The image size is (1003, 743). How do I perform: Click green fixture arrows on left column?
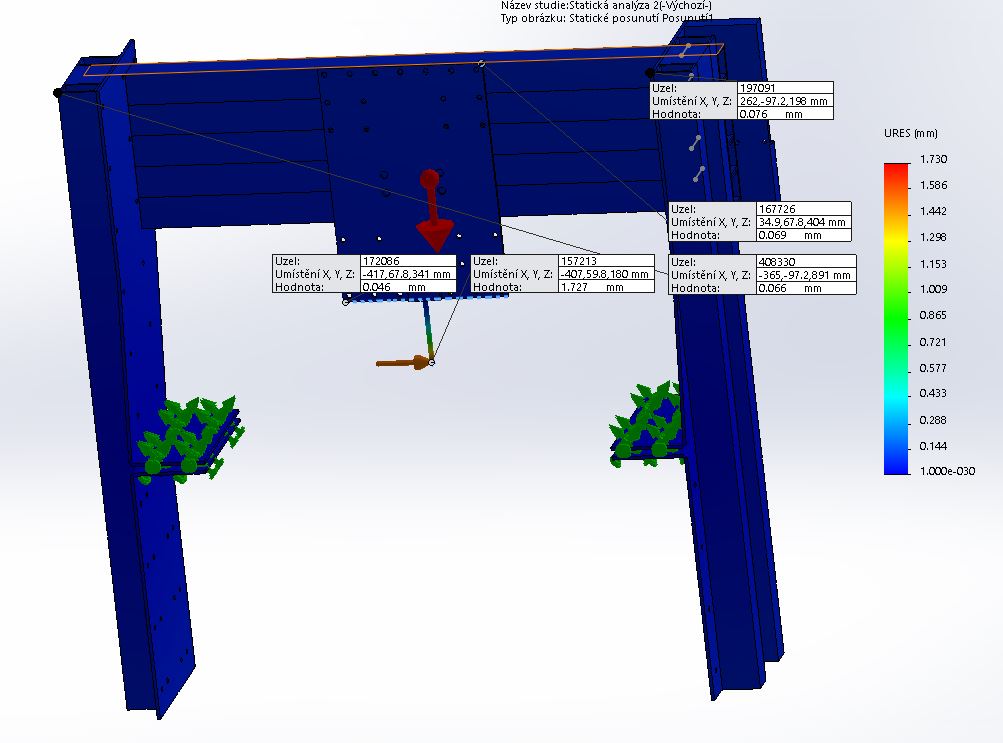pos(190,437)
